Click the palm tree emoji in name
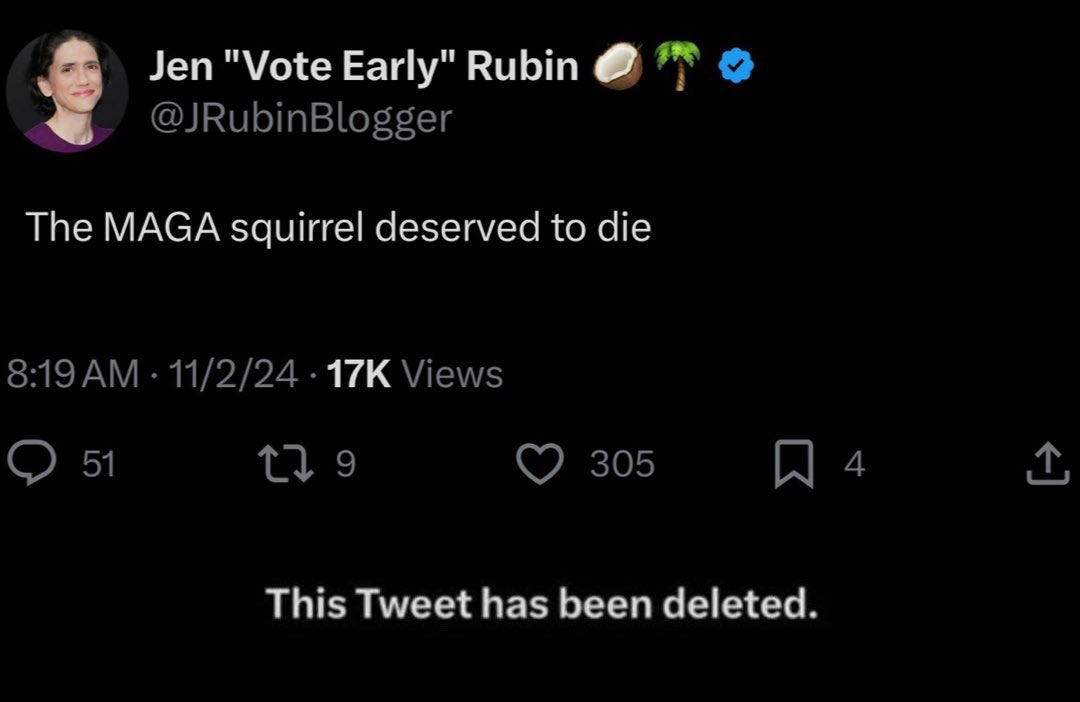Viewport: 1080px width, 702px height. [677, 68]
